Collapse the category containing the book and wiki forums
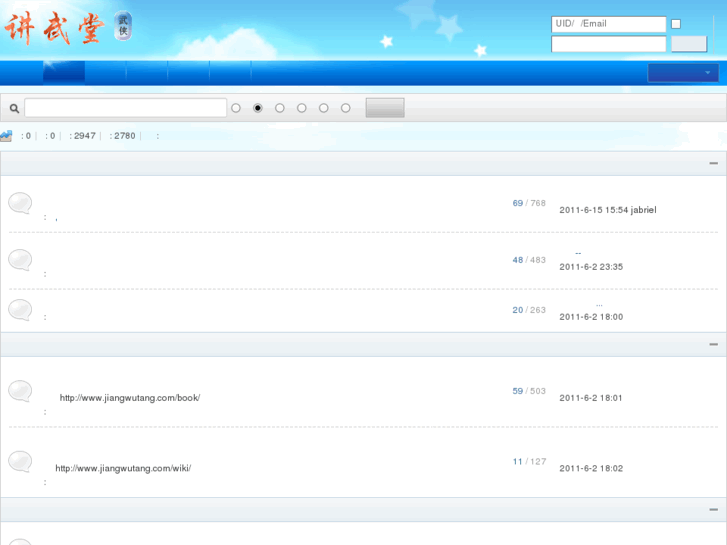Screen dimensions: 727x545 [713, 344]
